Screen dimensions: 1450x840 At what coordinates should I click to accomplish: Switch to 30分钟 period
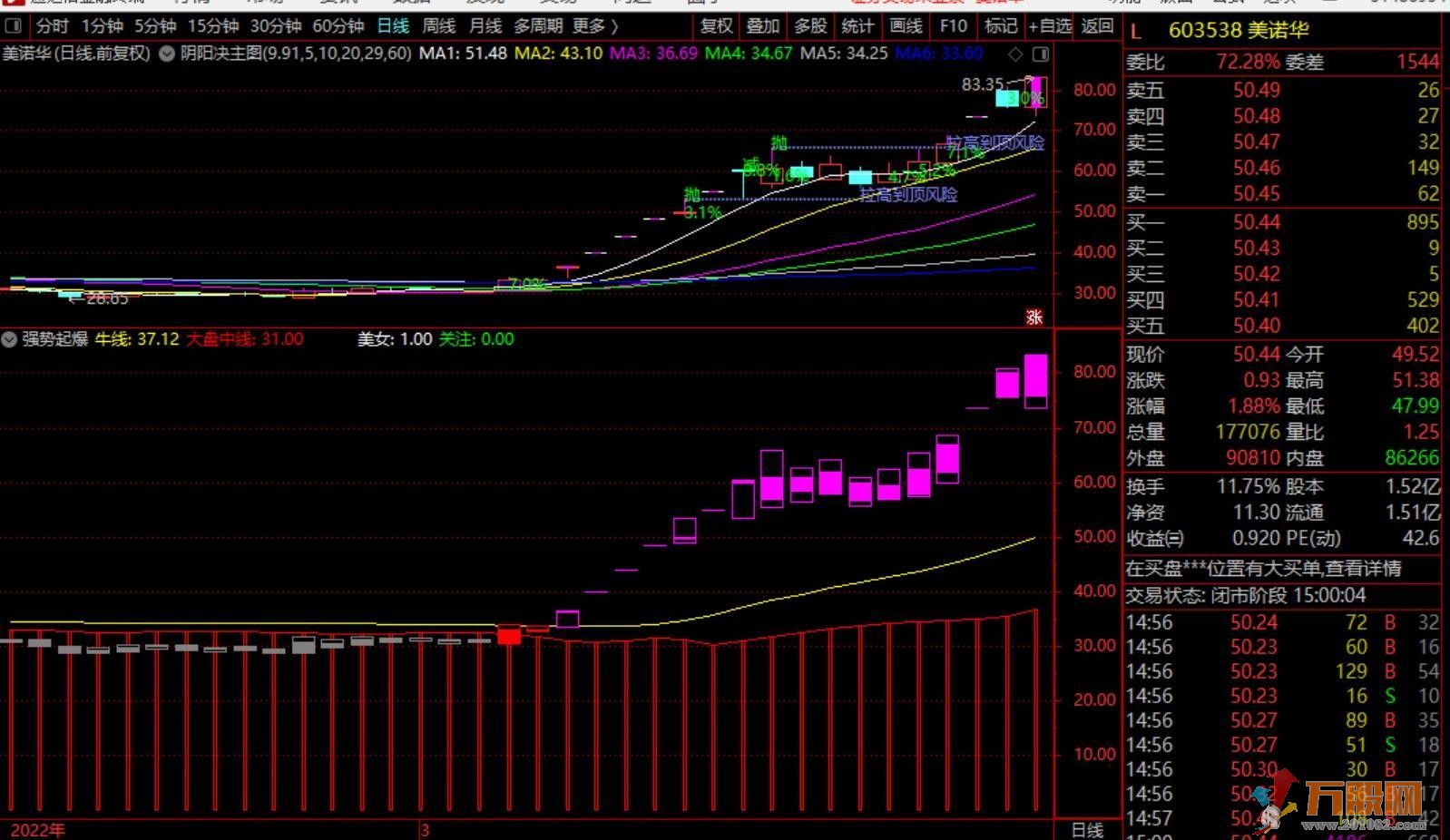click(276, 26)
